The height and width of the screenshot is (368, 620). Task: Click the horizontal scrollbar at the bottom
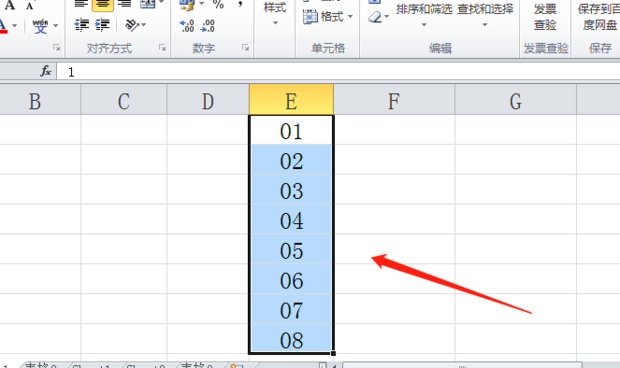462,365
